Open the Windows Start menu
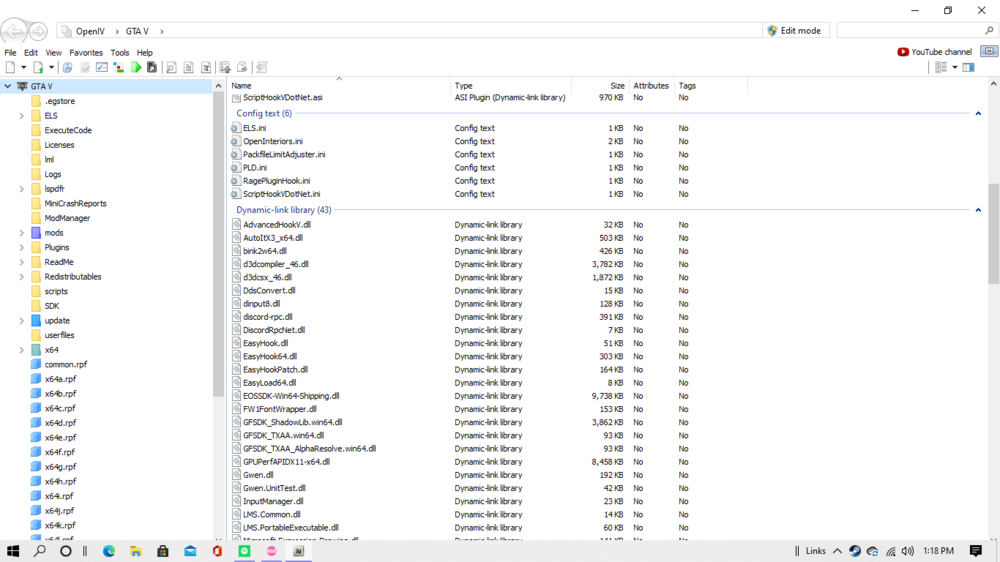 [x=13, y=551]
